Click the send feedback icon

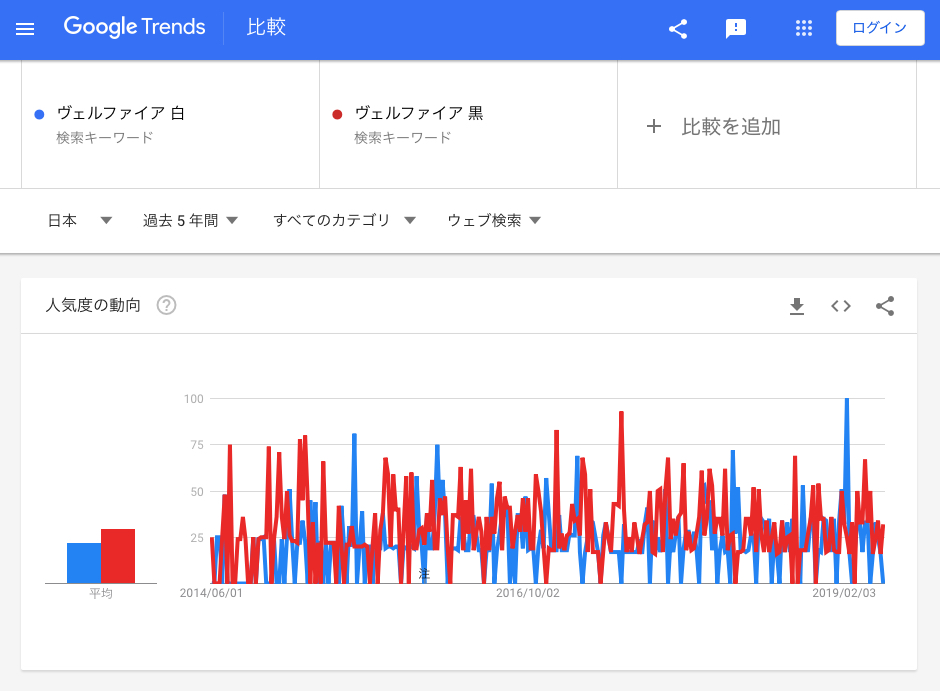736,29
